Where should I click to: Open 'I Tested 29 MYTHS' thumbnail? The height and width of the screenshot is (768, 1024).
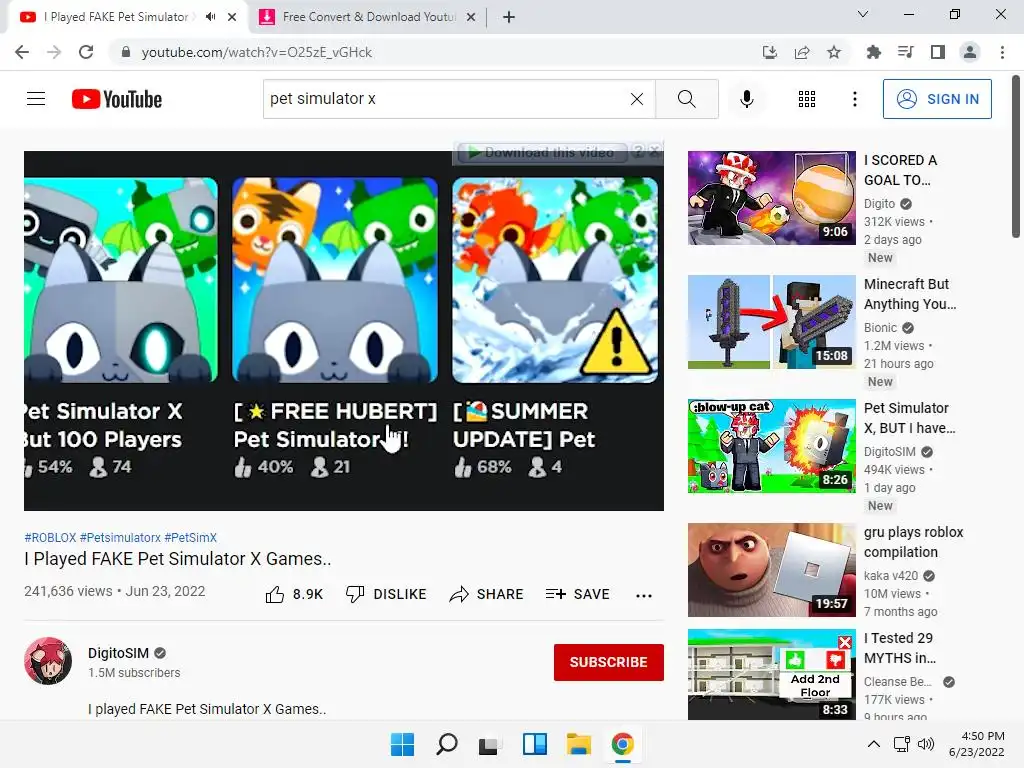(771, 675)
